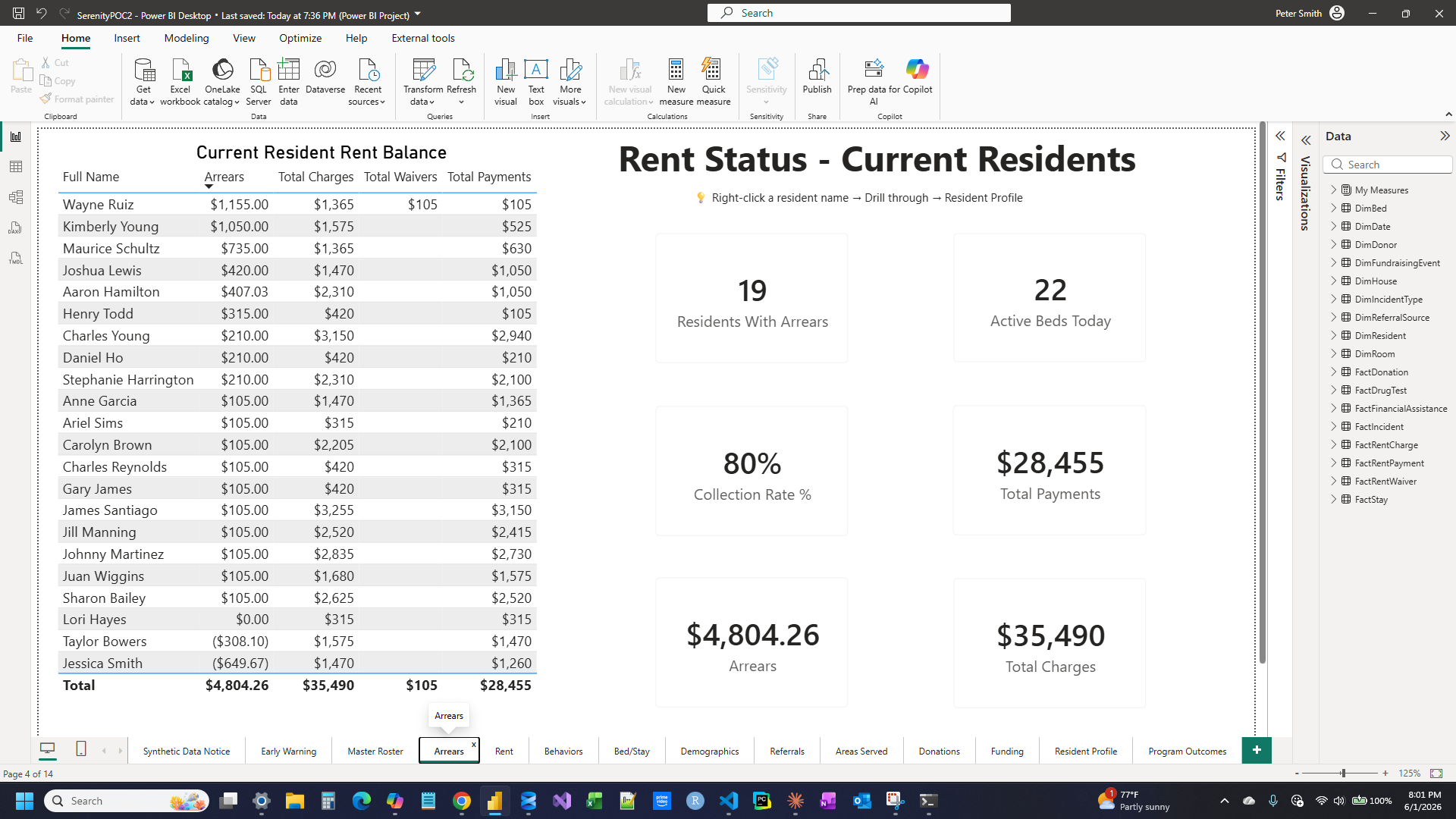Go to the Early Warning page
This screenshot has height=819, width=1456.
tap(288, 751)
